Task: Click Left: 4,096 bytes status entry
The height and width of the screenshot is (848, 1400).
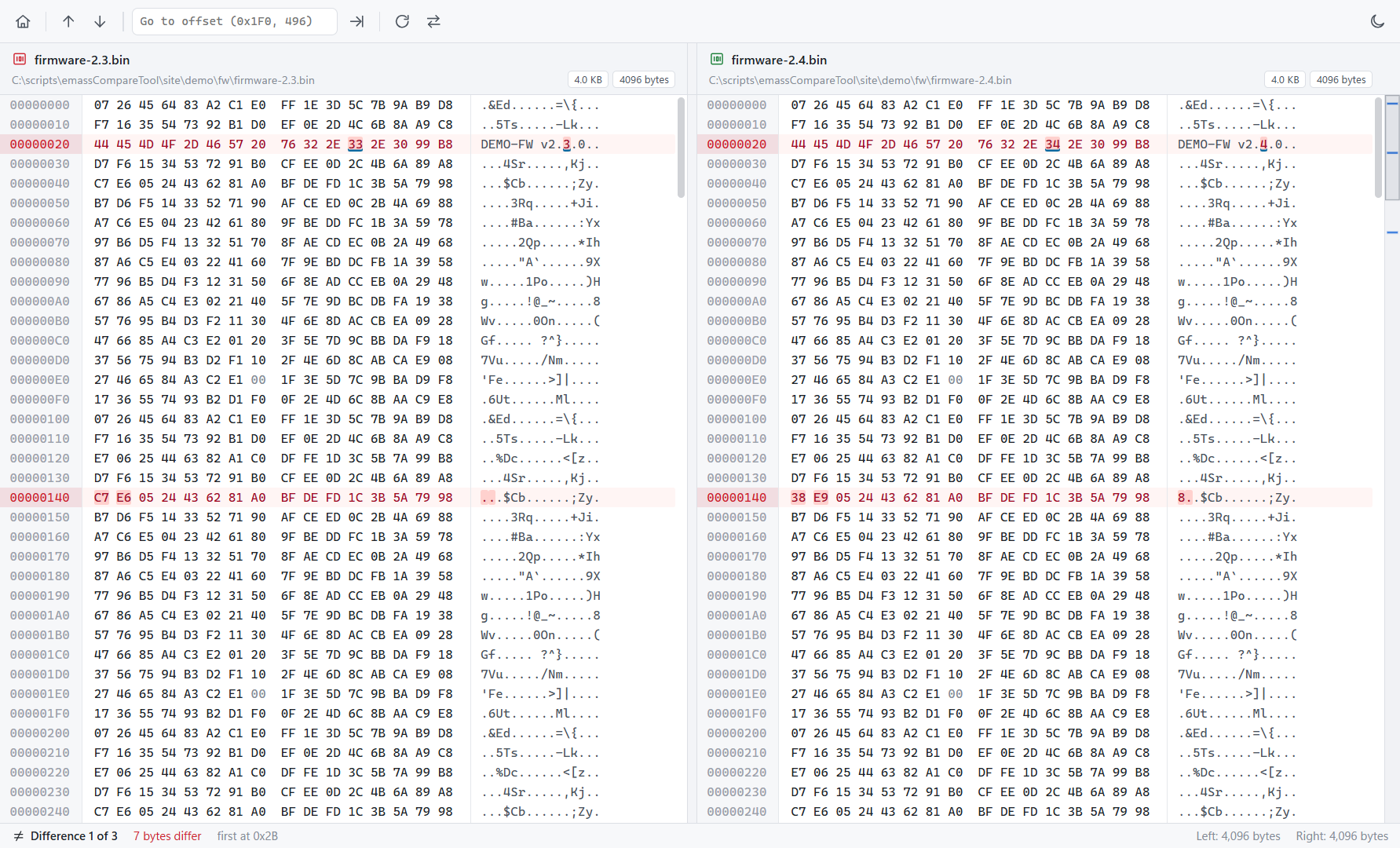Action: [1238, 836]
